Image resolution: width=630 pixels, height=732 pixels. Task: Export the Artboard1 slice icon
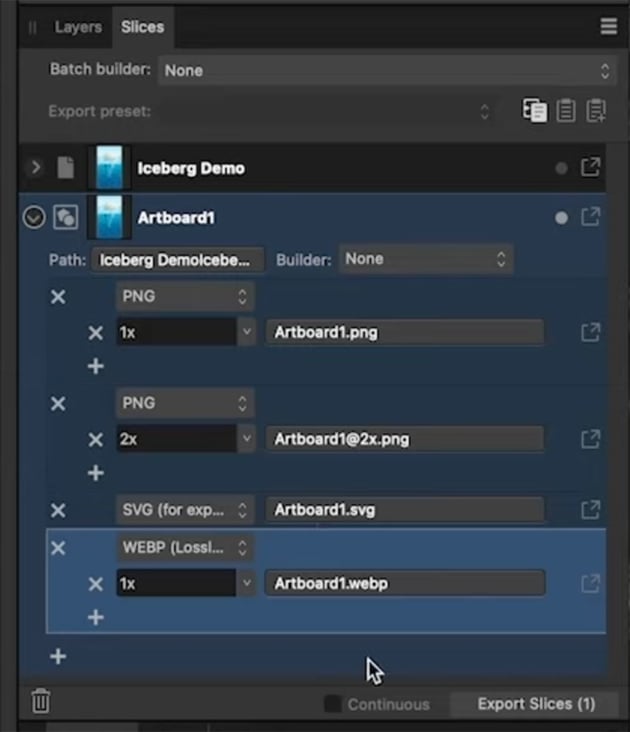pyautogui.click(x=590, y=217)
